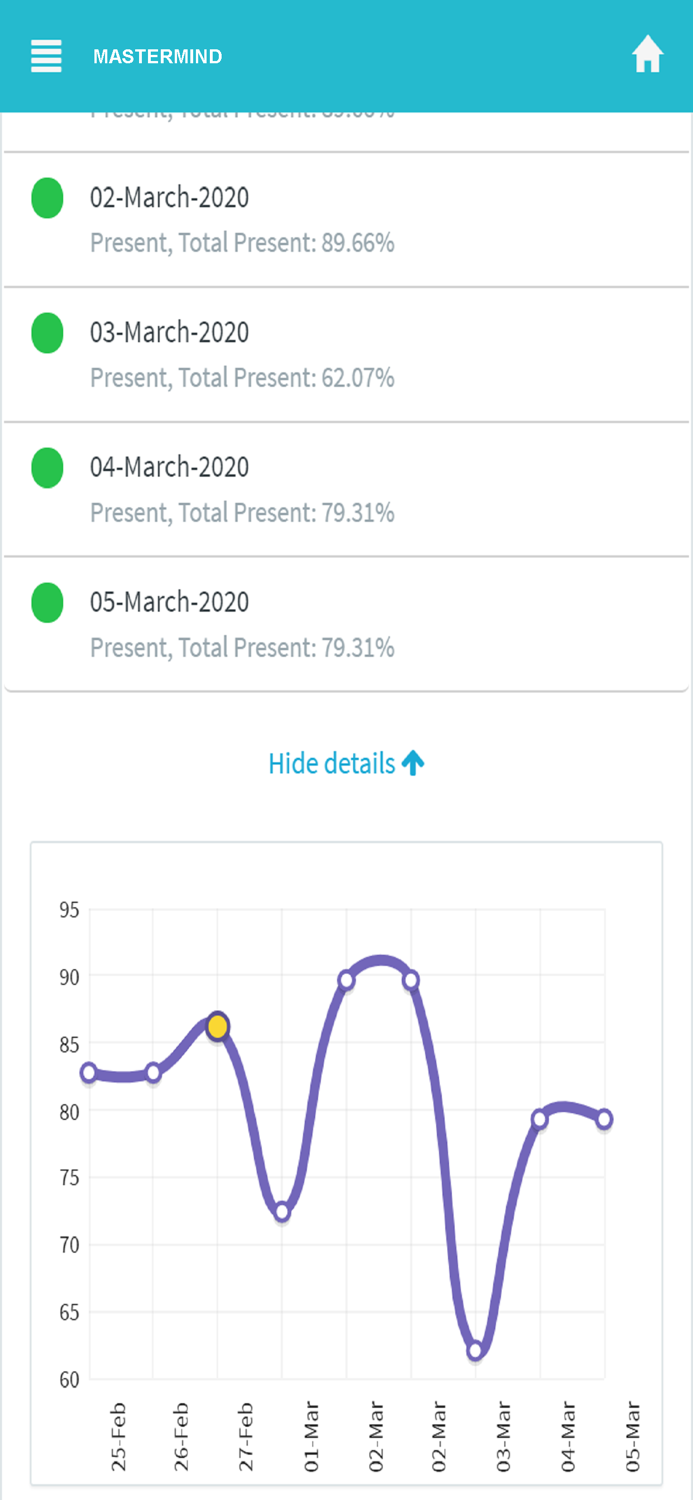
Task: Click the 26-Feb data point on chart
Action: [x=153, y=1073]
